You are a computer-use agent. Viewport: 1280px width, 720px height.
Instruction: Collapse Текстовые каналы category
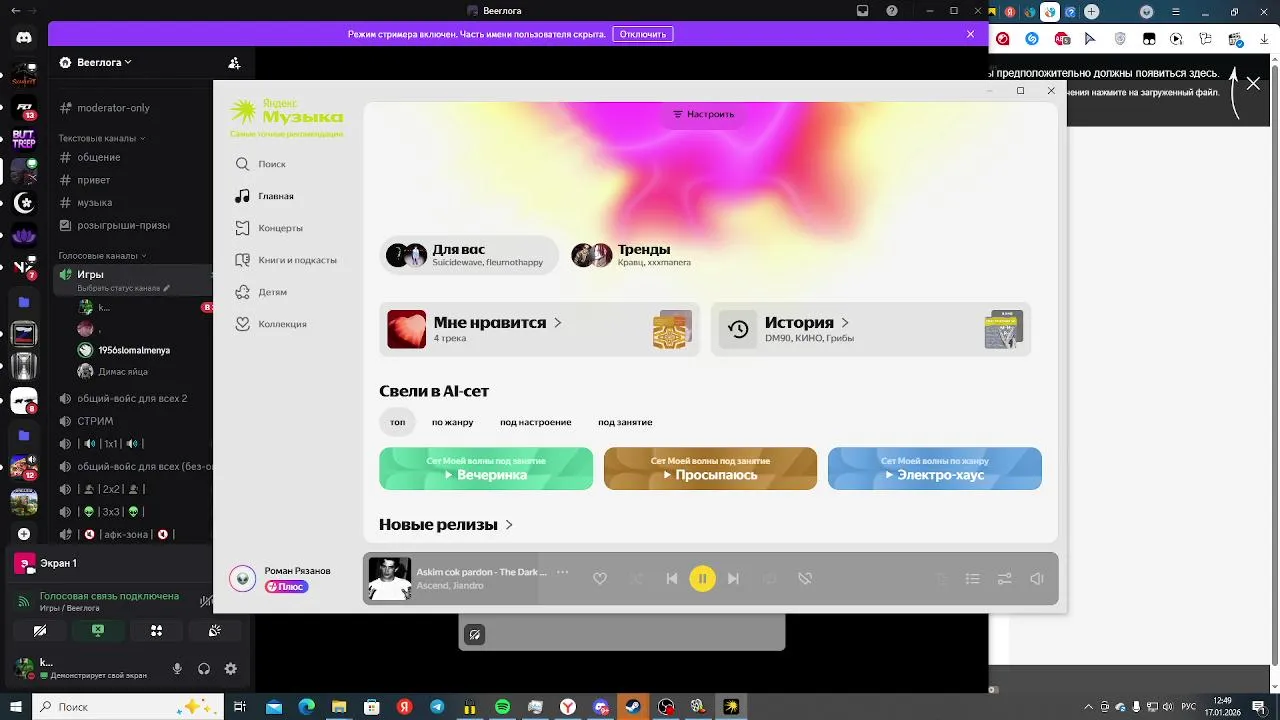pos(101,138)
